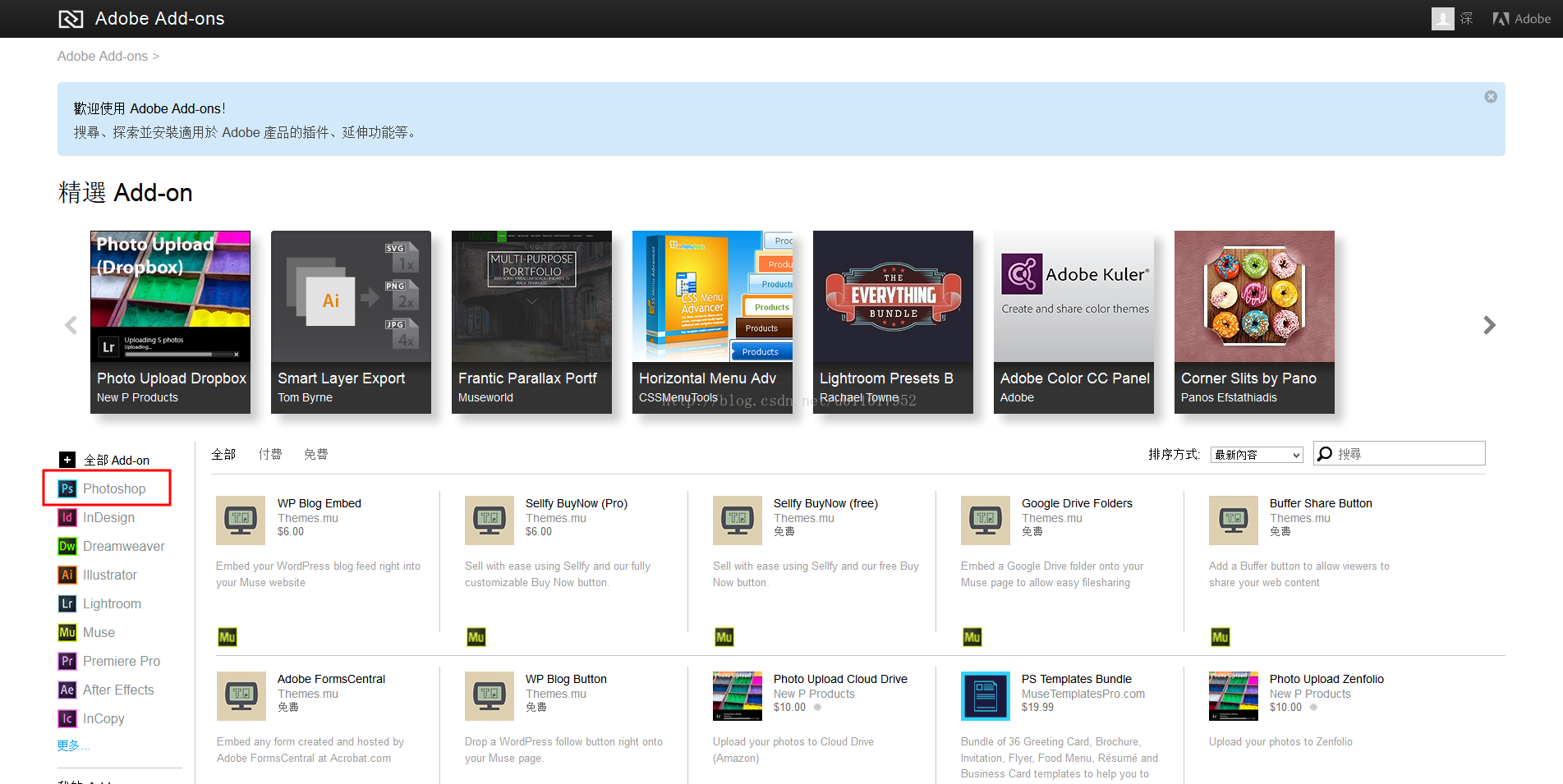
Task: Select the After Effects Ae icon
Action: pyautogui.click(x=67, y=690)
